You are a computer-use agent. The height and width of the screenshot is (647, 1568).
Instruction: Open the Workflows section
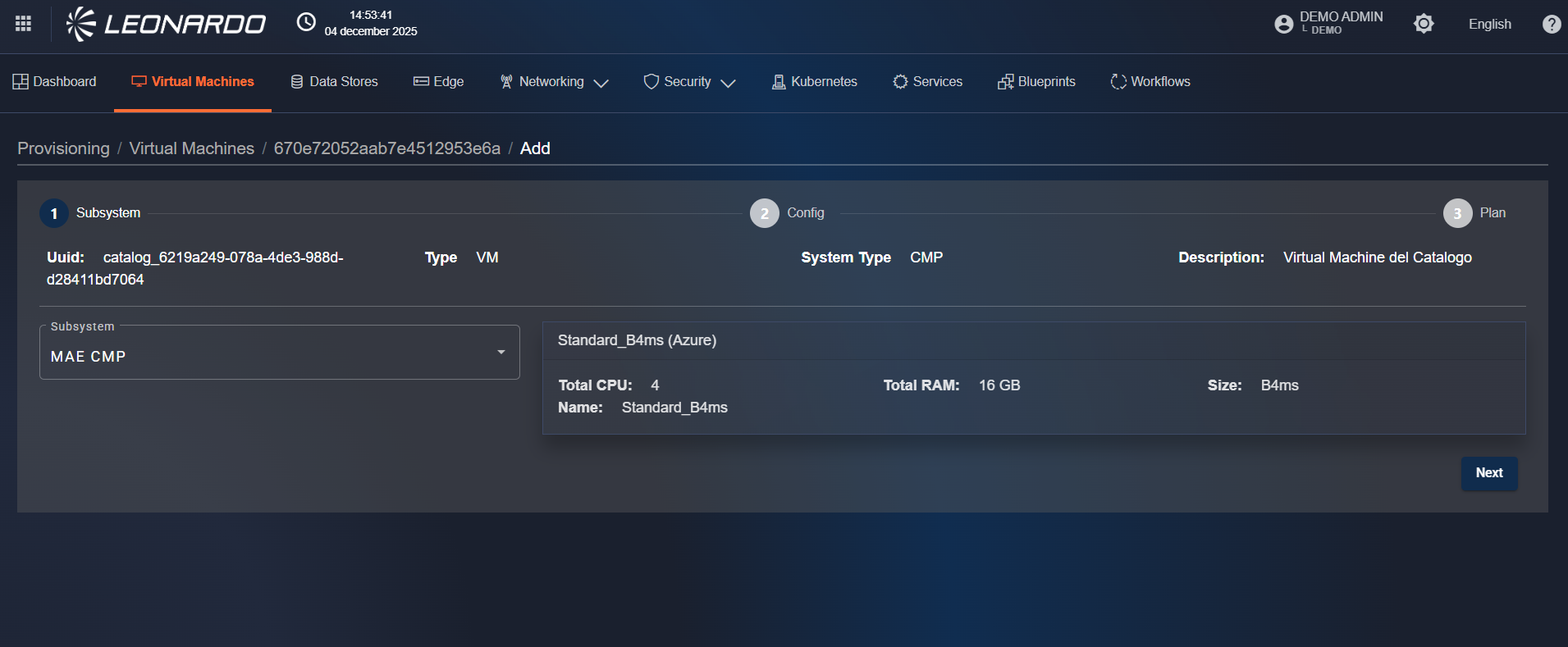click(1150, 82)
